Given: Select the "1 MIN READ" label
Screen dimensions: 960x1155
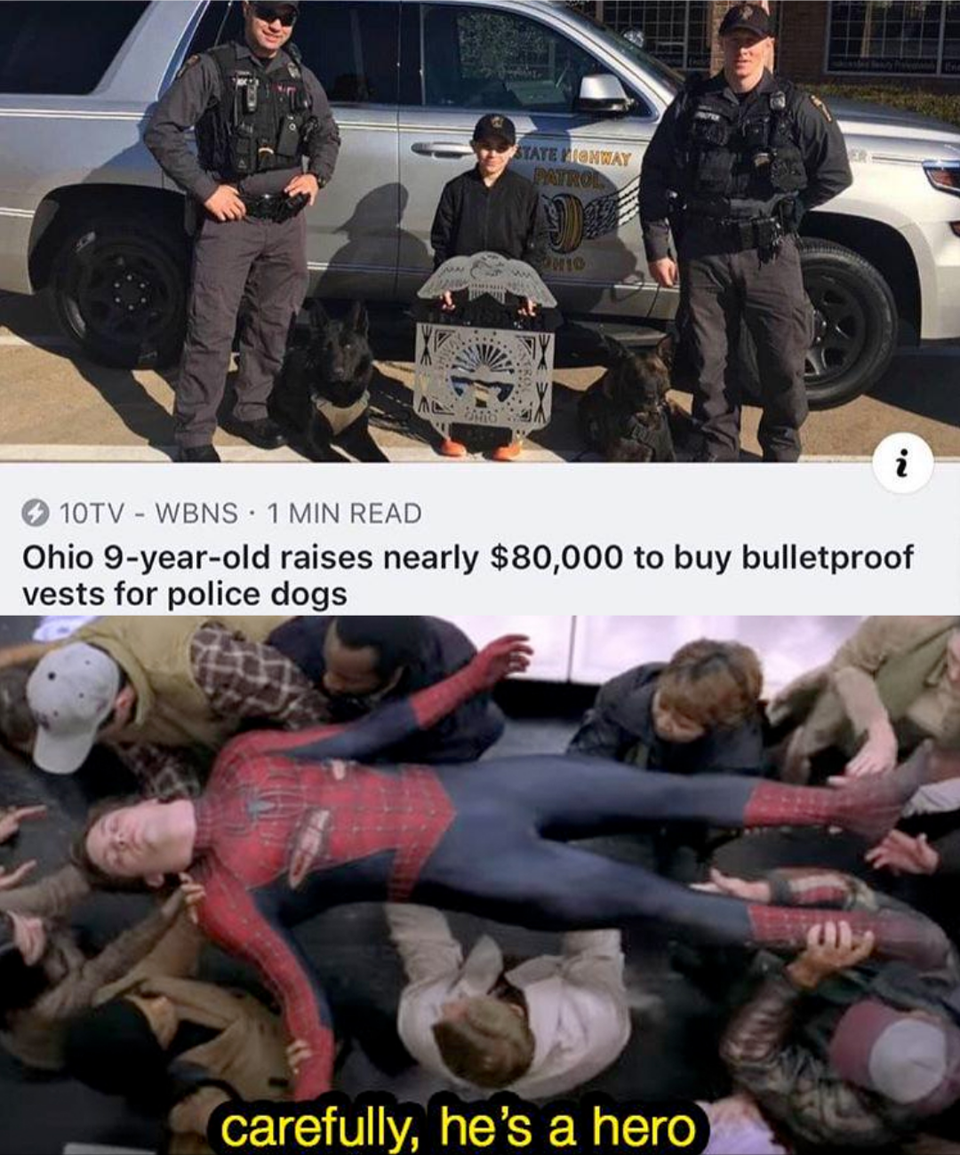Looking at the screenshot, I should click(344, 513).
